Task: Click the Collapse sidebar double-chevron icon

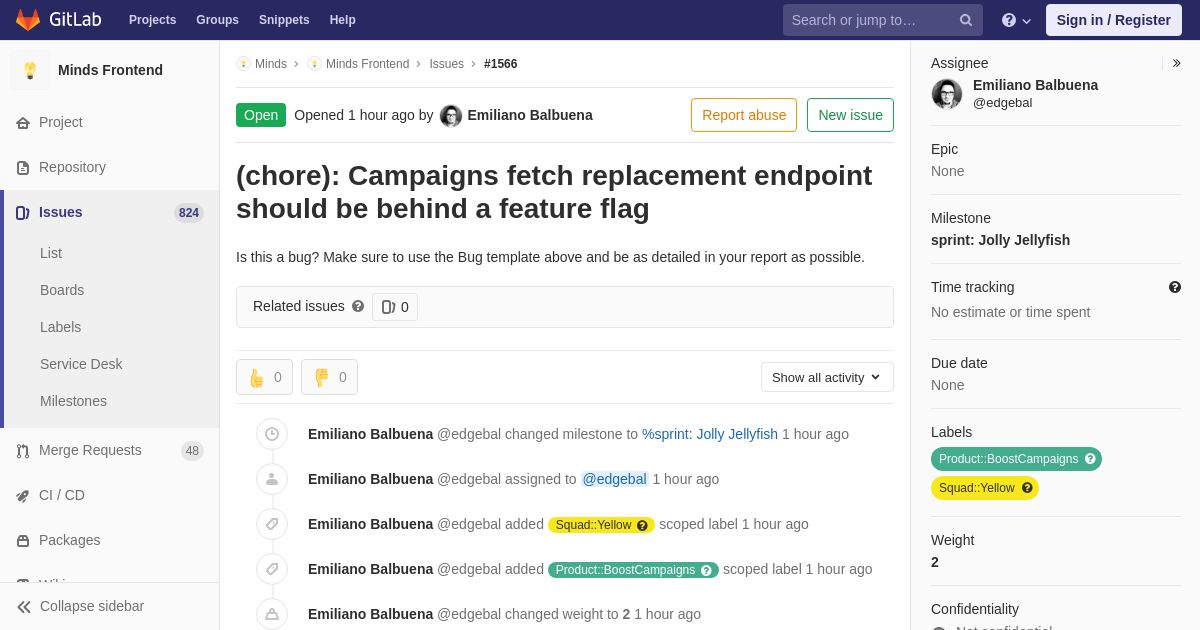Action: pos(24,607)
